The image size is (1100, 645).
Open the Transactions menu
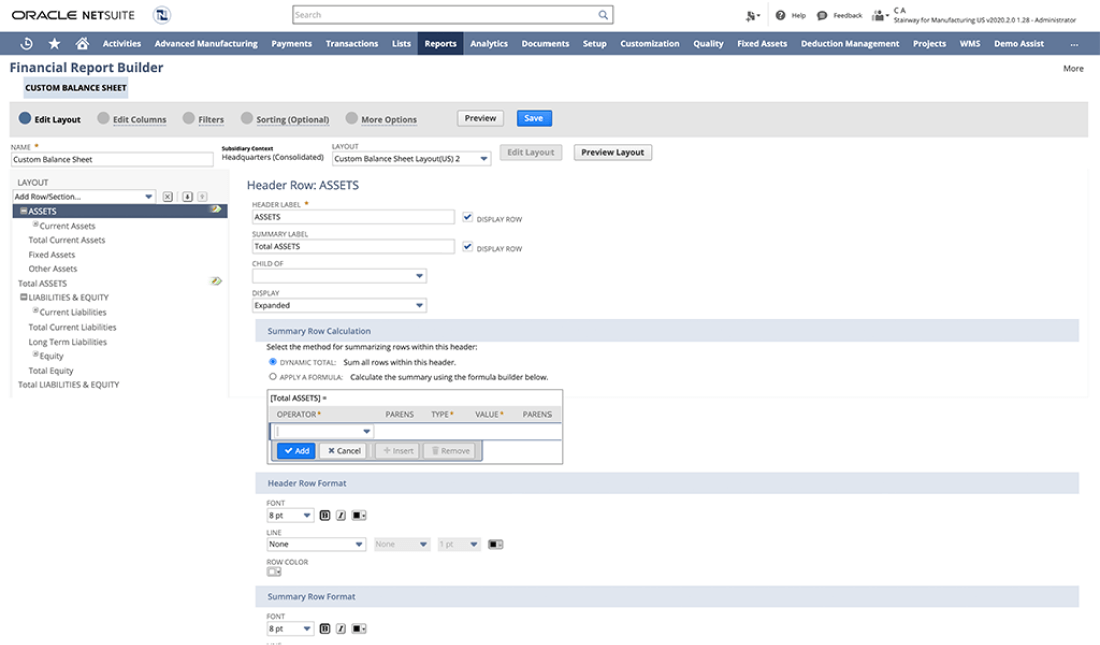pyautogui.click(x=352, y=43)
